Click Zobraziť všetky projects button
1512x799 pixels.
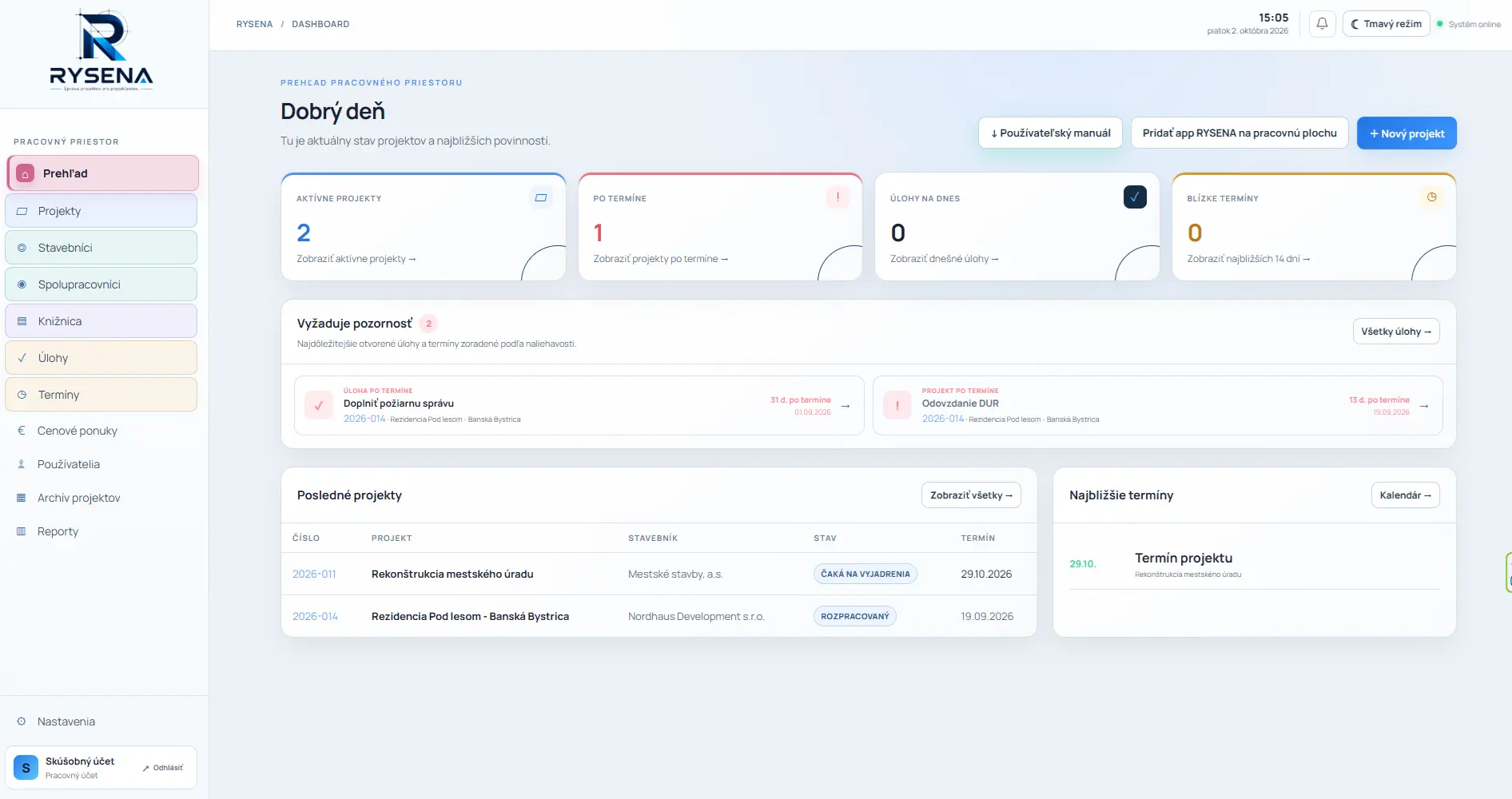click(x=971, y=495)
